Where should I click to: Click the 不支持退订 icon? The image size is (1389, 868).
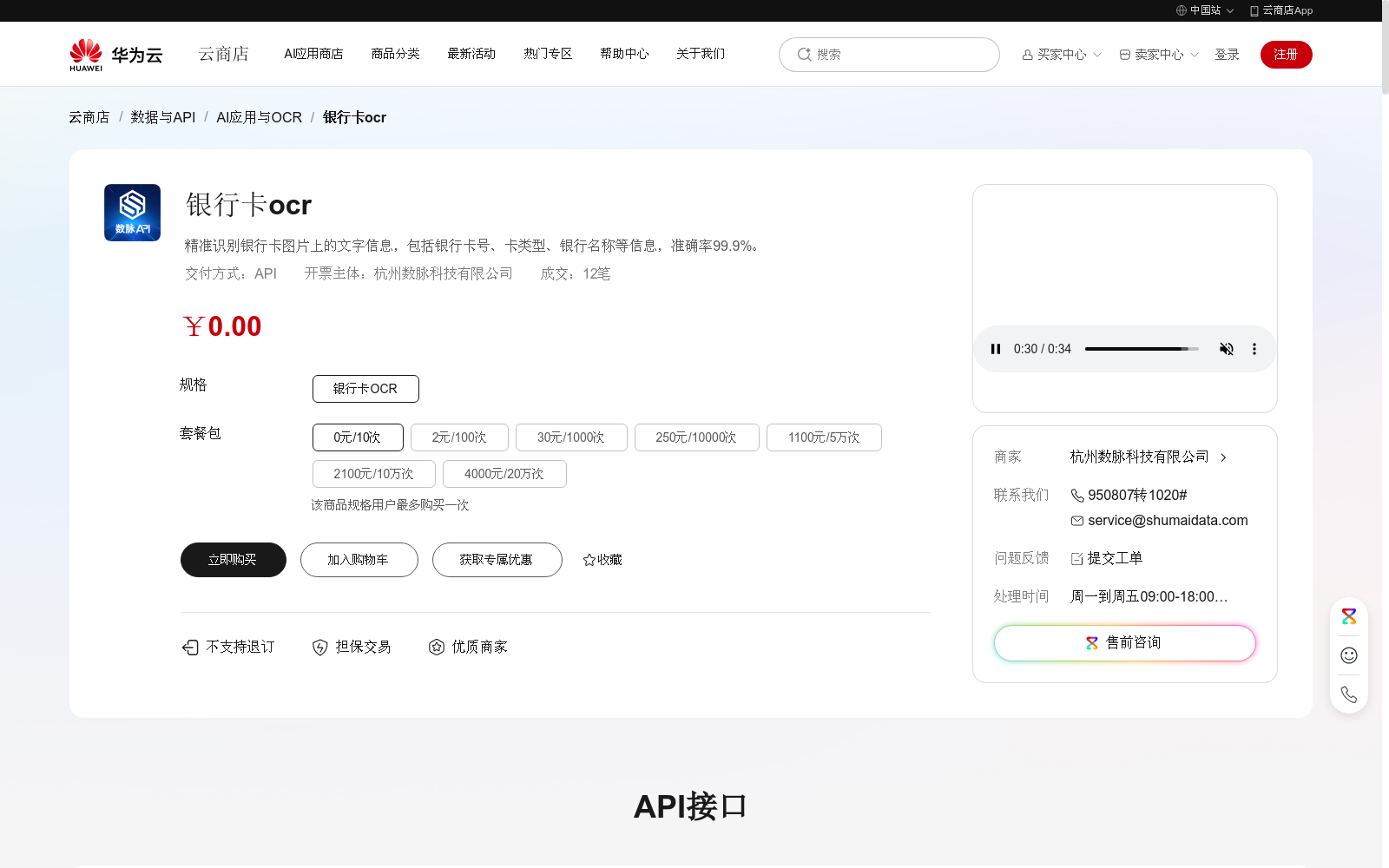190,648
